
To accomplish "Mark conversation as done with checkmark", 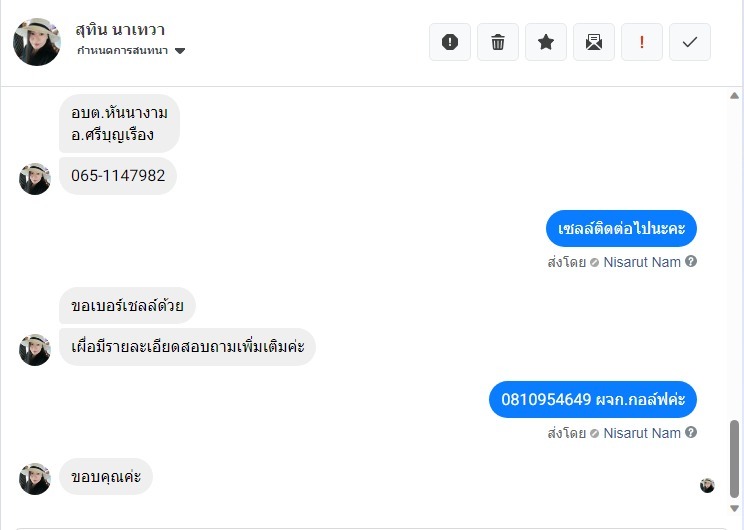I will pyautogui.click(x=690, y=42).
